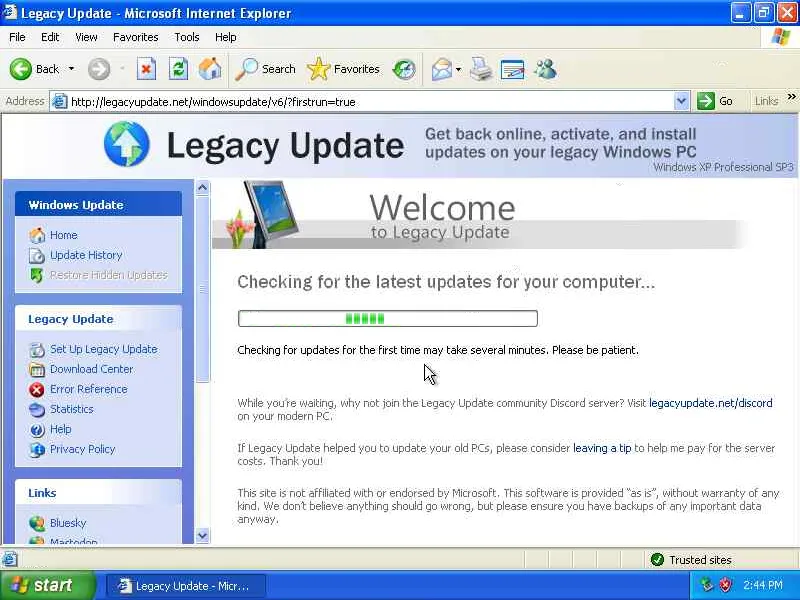Viewport: 800px width, 600px height.
Task: Expand the Address bar dropdown arrow
Action: point(681,101)
